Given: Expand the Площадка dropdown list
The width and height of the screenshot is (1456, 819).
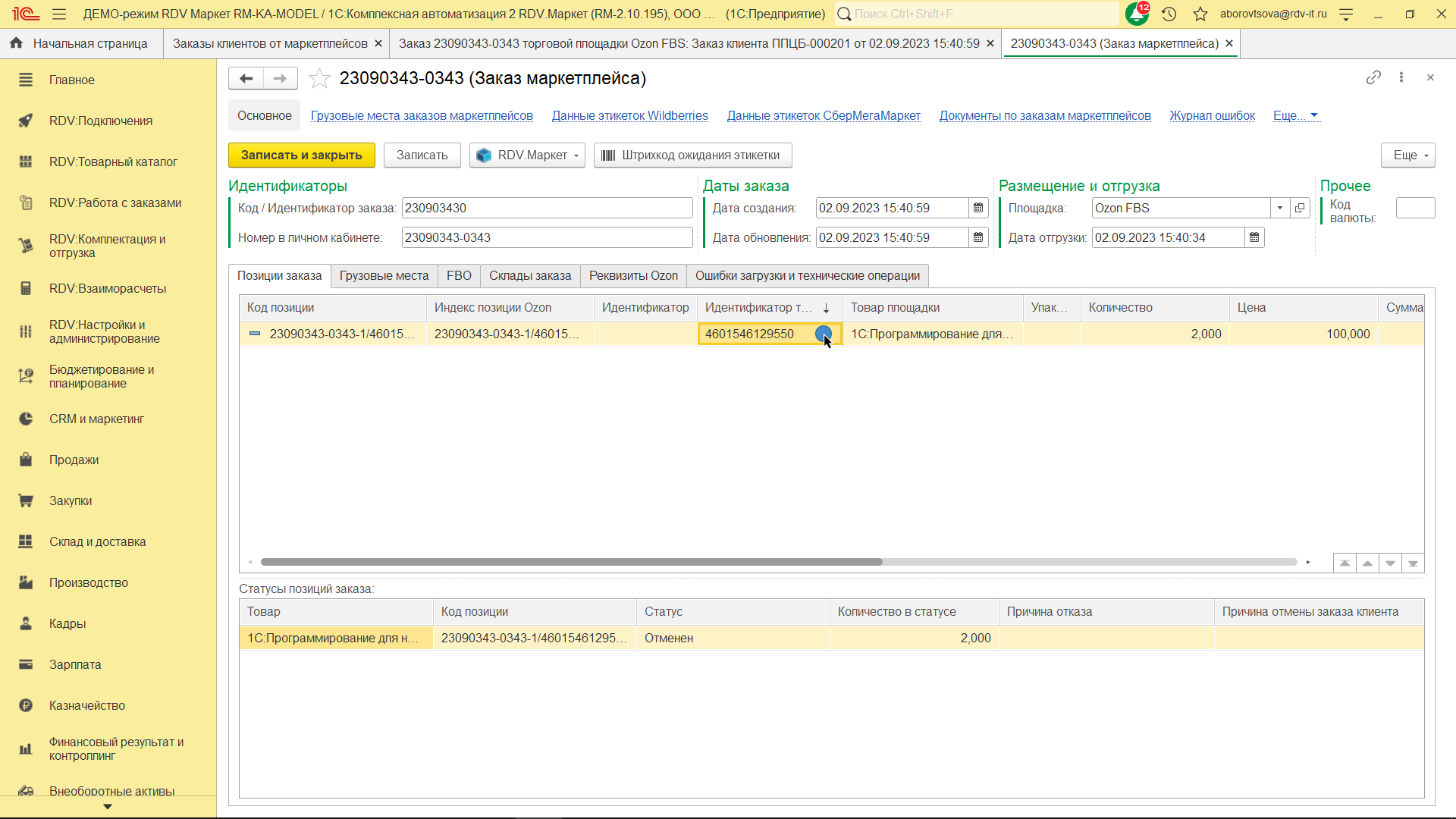Looking at the screenshot, I should click(1280, 208).
